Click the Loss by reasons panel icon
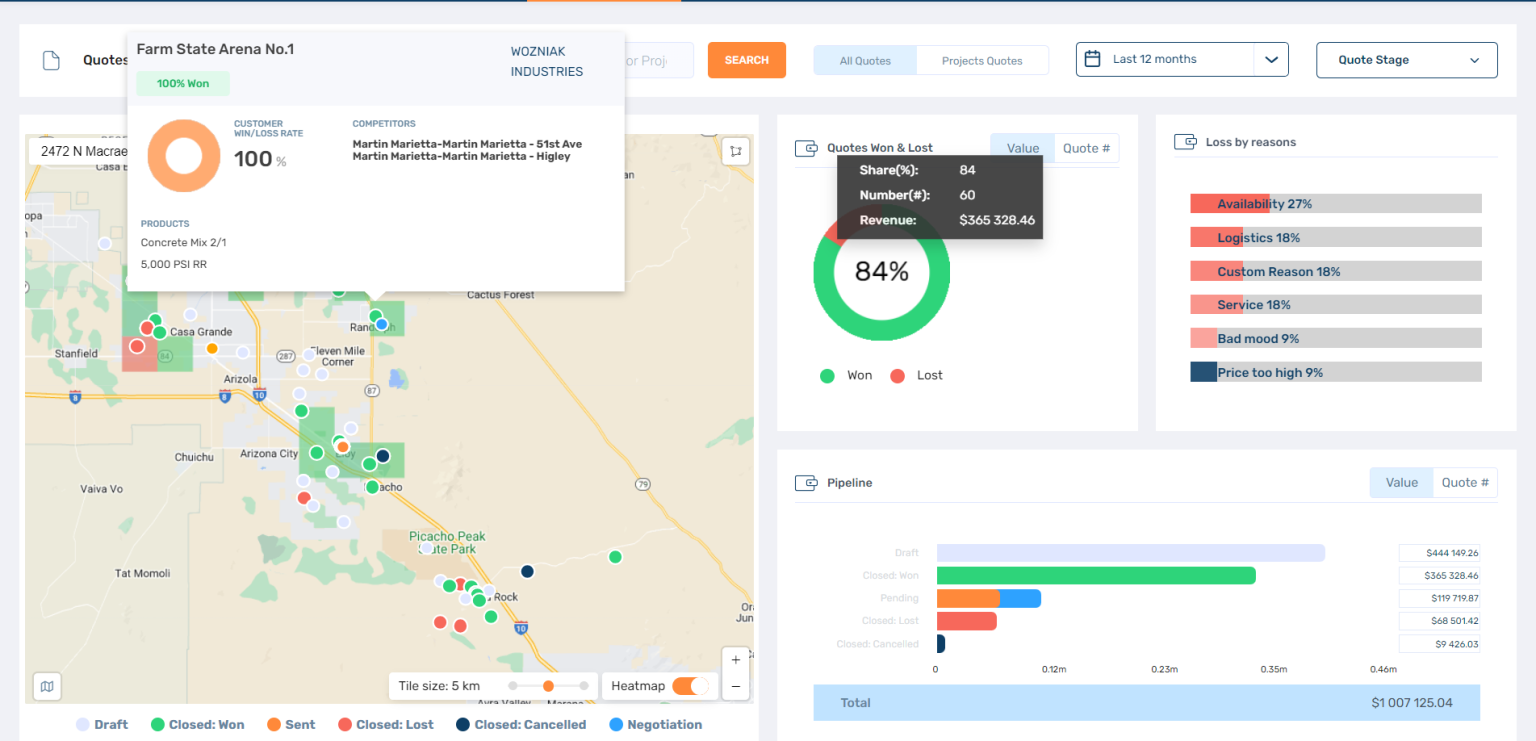 tap(1185, 142)
